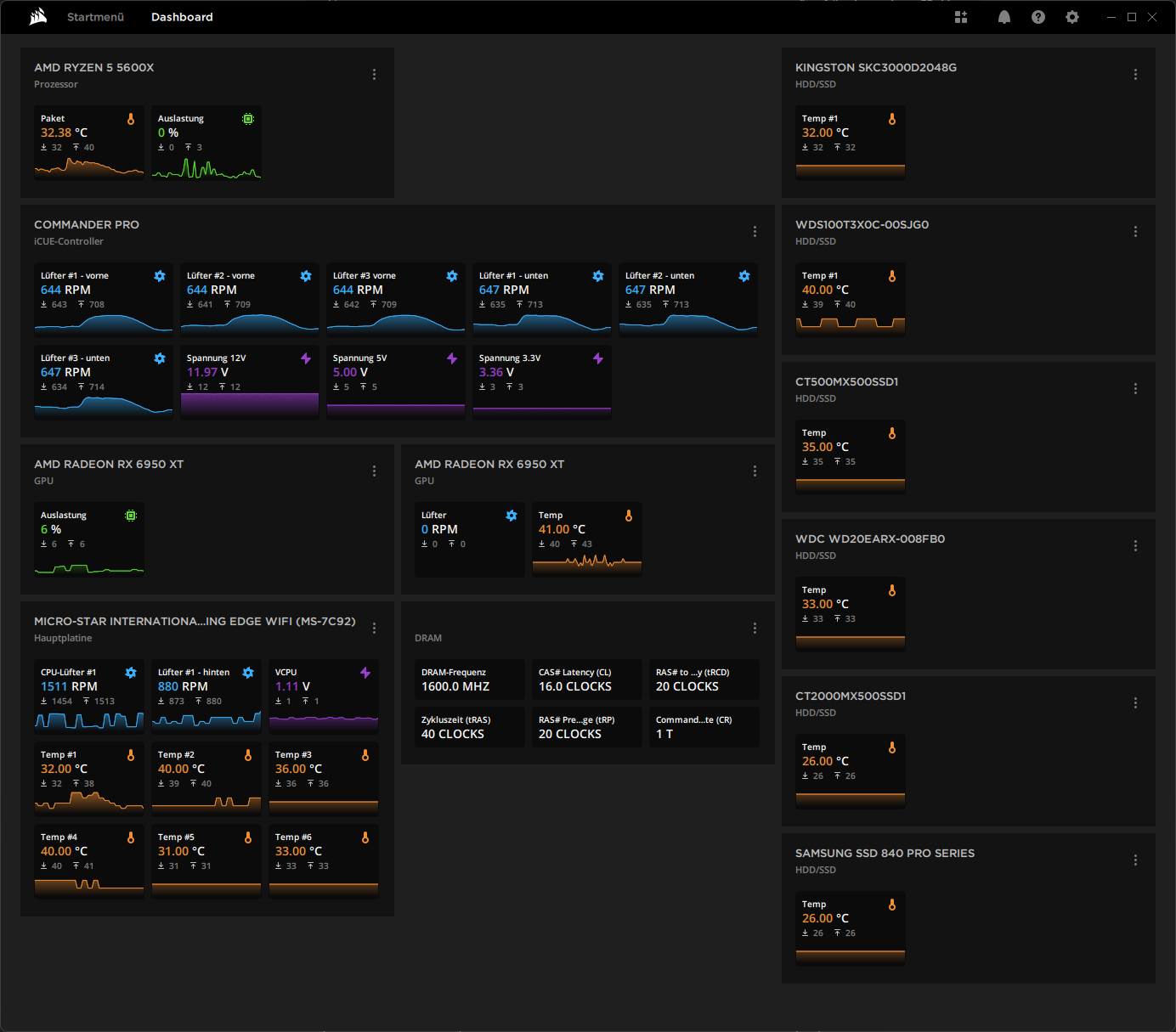This screenshot has width=1176, height=1032.
Task: Switch to the Dashboard tab
Action: pos(182,17)
